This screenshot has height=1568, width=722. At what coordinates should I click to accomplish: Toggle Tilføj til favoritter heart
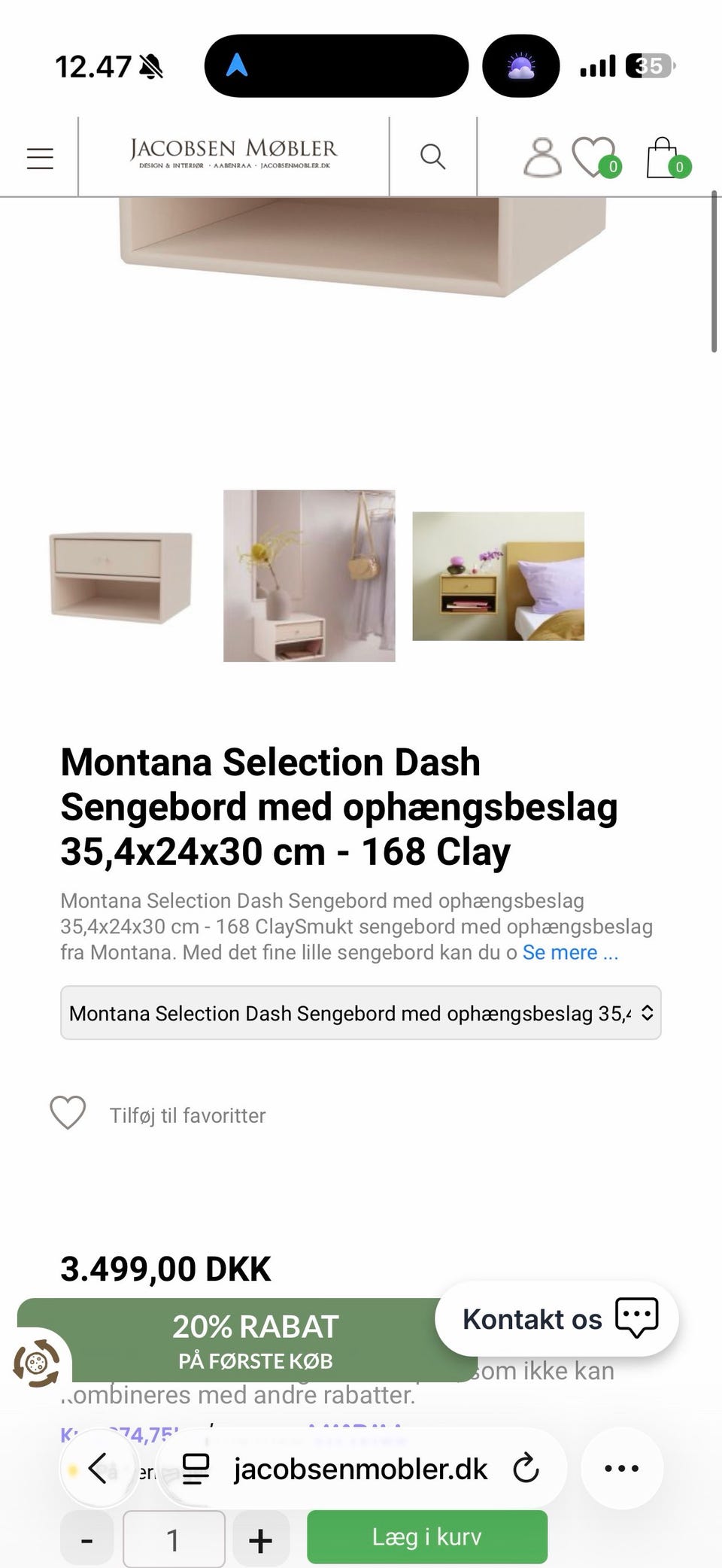pos(68,1113)
